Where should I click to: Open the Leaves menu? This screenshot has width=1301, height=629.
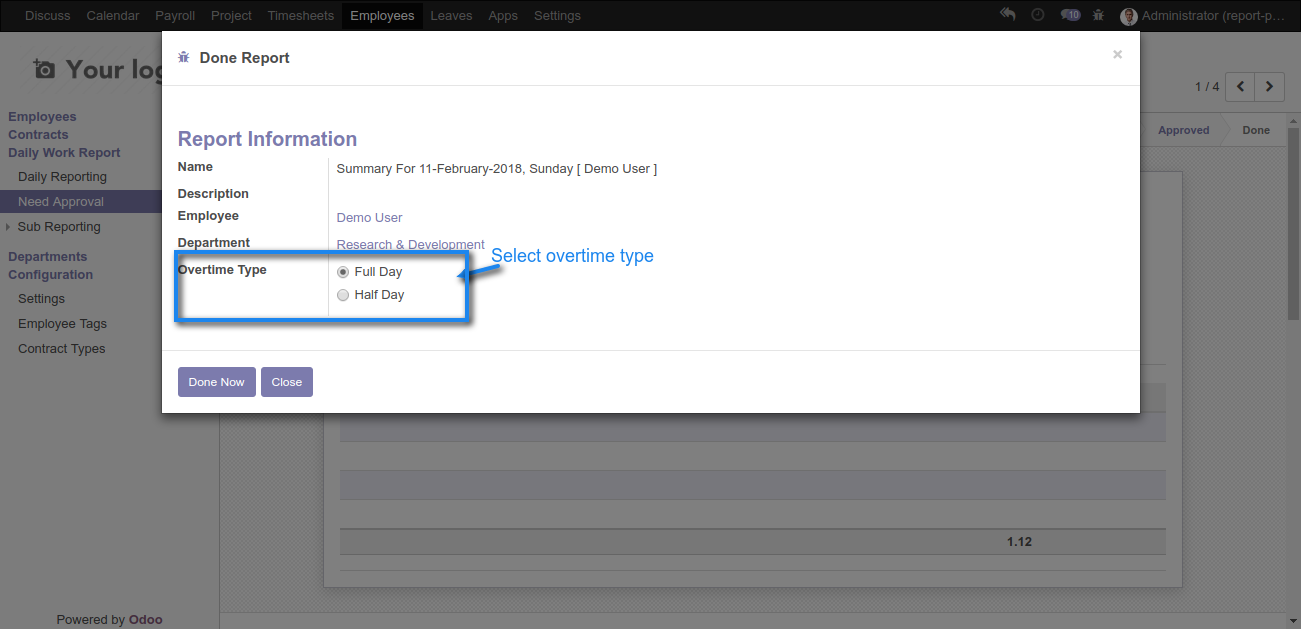[451, 15]
